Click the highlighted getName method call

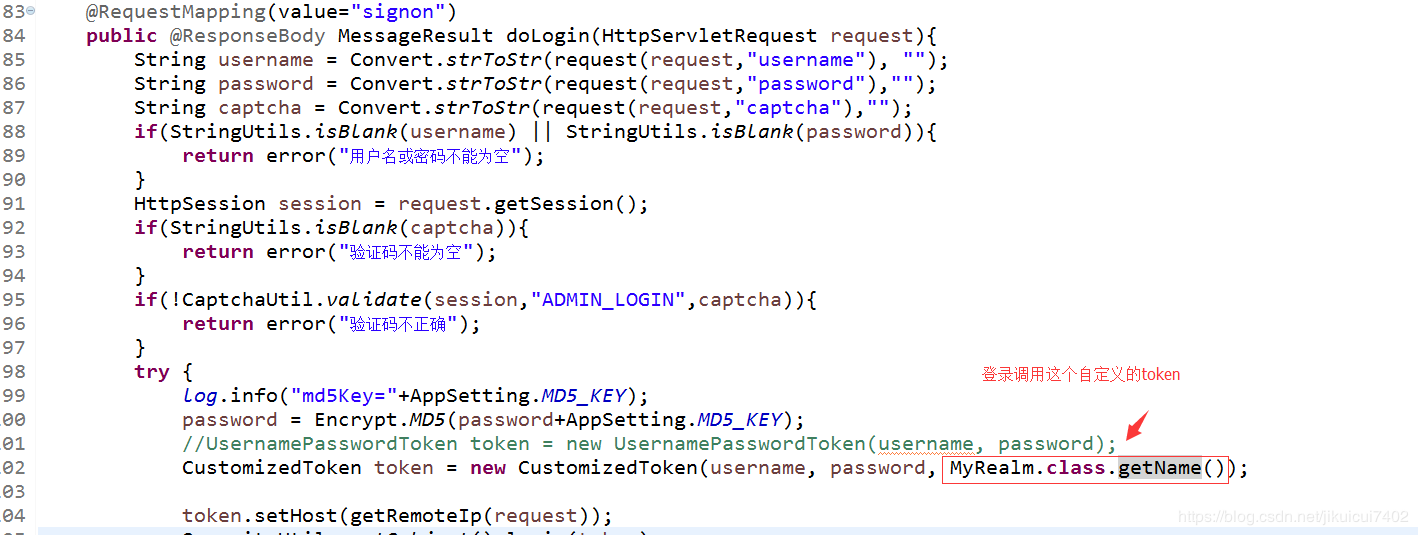(x=1160, y=468)
